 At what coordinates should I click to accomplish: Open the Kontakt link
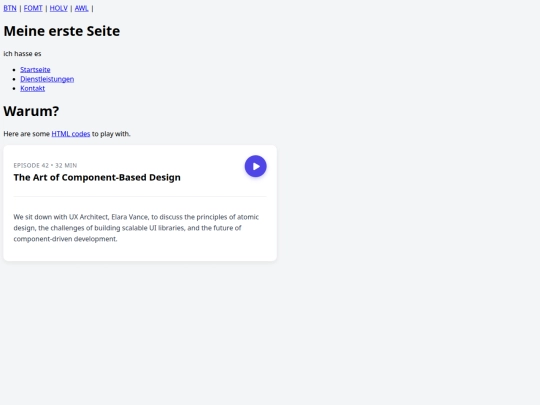click(32, 88)
